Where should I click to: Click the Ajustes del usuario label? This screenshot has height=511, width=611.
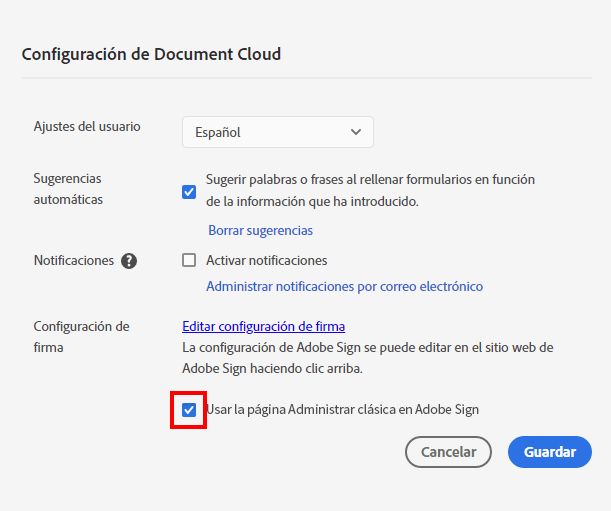(x=87, y=127)
